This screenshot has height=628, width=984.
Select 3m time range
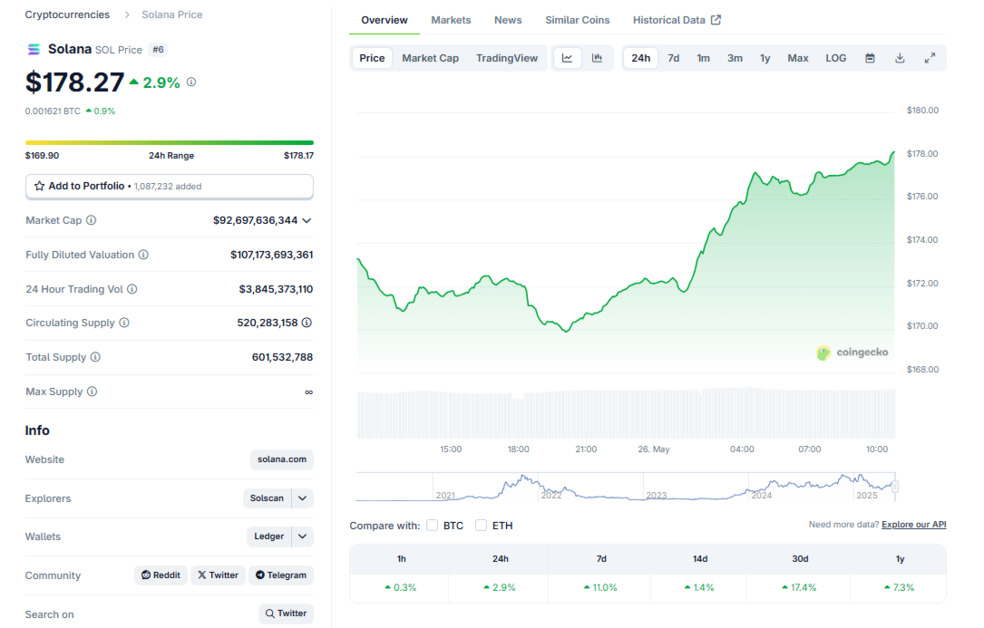pyautogui.click(x=735, y=58)
